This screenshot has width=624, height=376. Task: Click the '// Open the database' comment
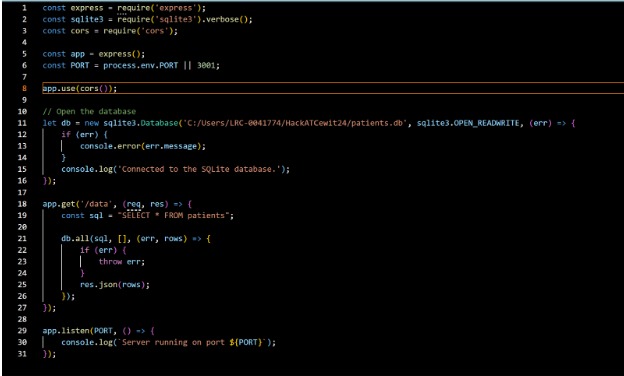(x=89, y=111)
